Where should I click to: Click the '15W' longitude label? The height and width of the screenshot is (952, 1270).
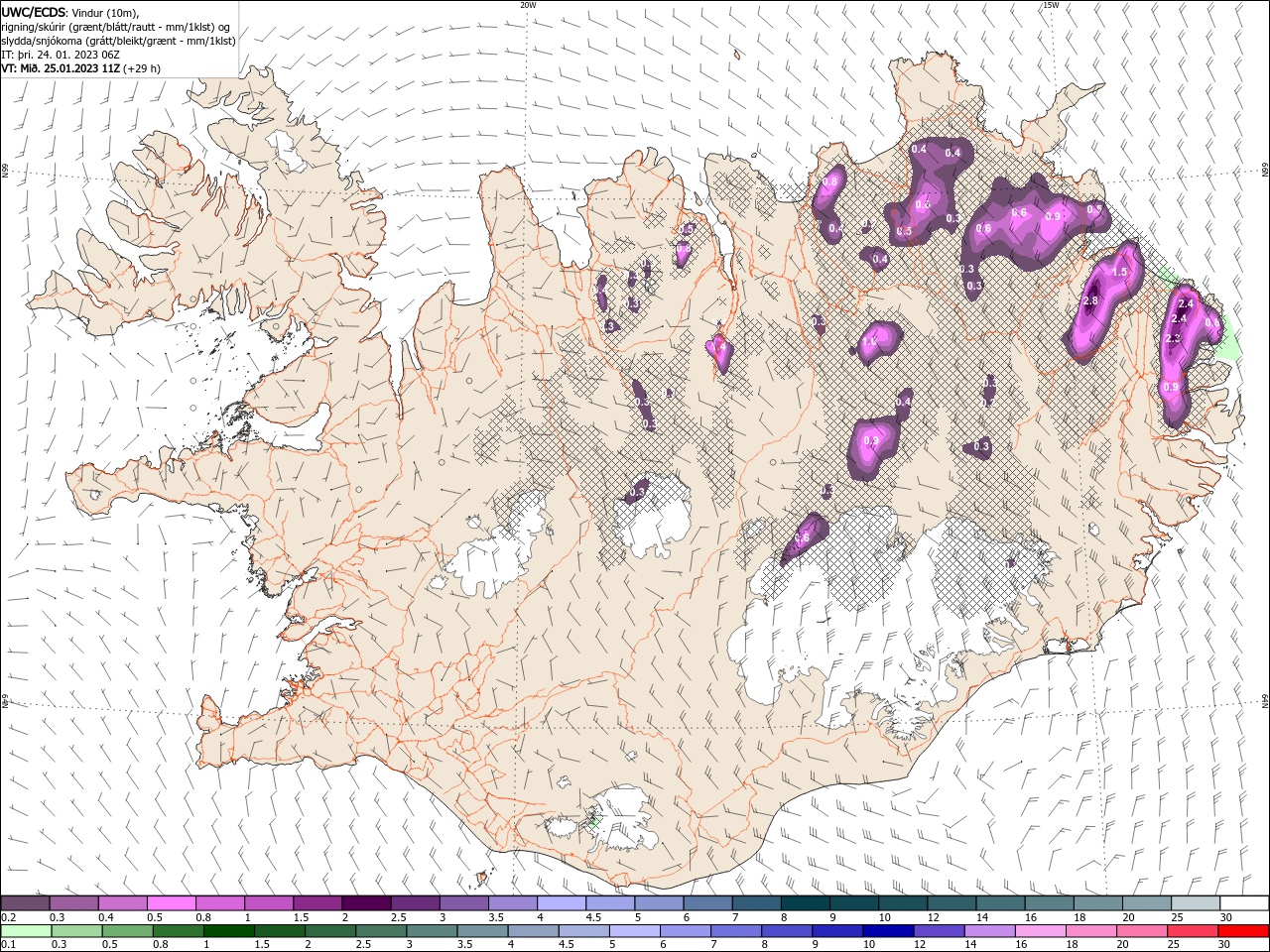pos(1051,5)
